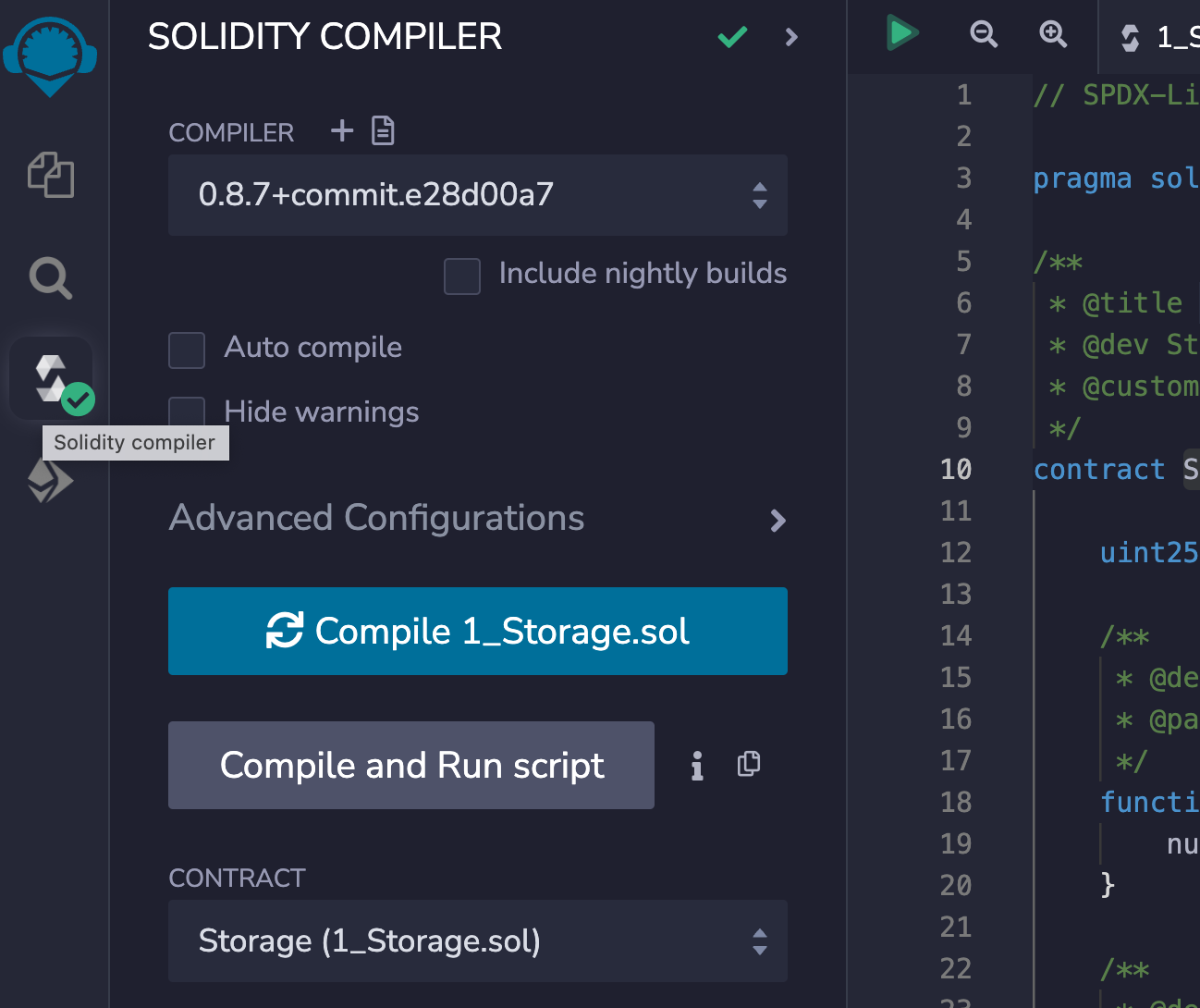Click the Advanced Configurations heading text
Image resolution: width=1200 pixels, height=1008 pixels.
tap(376, 518)
